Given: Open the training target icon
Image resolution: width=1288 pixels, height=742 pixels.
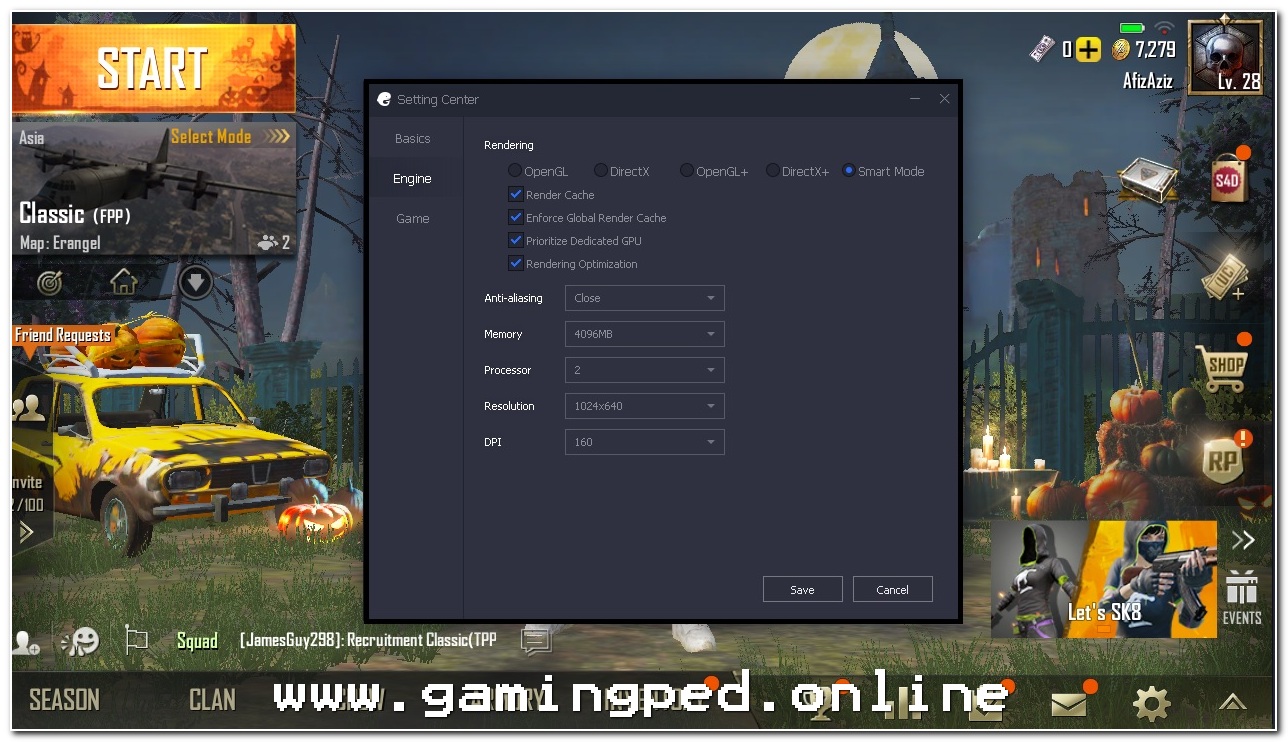Looking at the screenshot, I should (50, 283).
